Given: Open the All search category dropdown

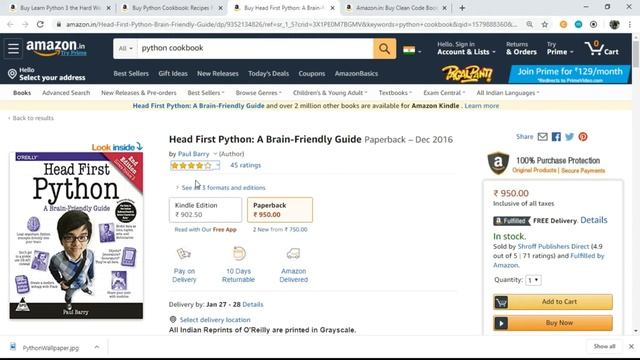Looking at the screenshot, I should [125, 49].
